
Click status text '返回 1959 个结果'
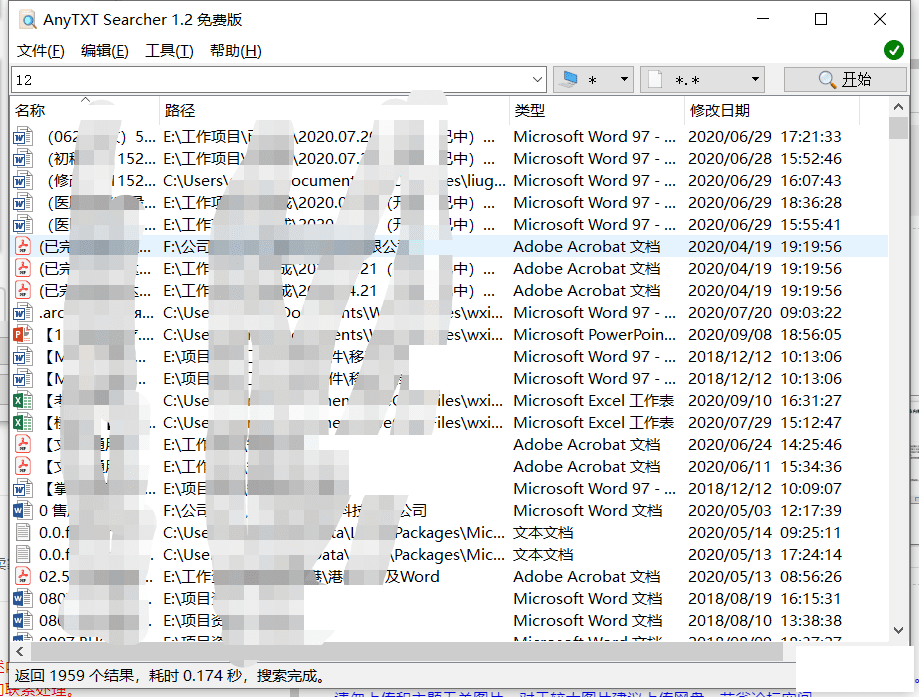[x=74, y=676]
